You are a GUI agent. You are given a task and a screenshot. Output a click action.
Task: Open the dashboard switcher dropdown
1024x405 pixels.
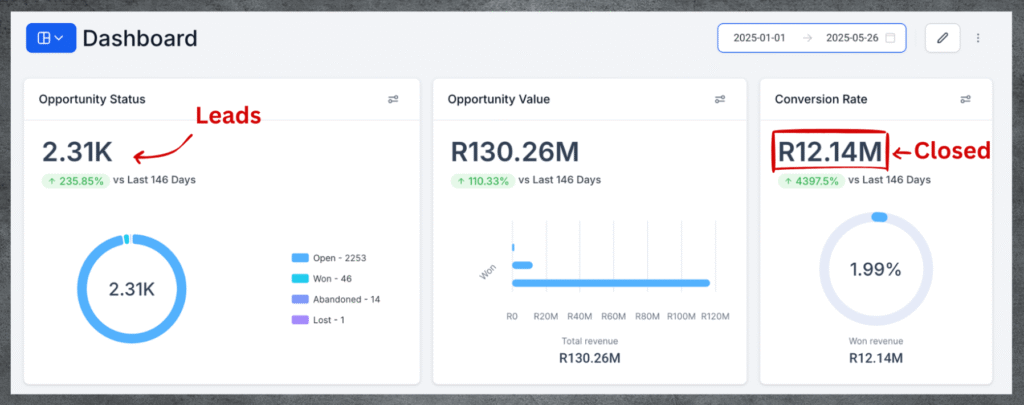50,38
